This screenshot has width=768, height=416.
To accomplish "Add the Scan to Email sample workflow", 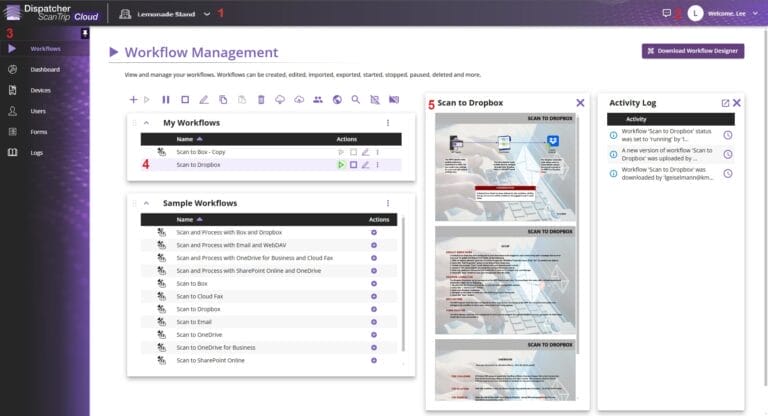I will [x=373, y=321].
